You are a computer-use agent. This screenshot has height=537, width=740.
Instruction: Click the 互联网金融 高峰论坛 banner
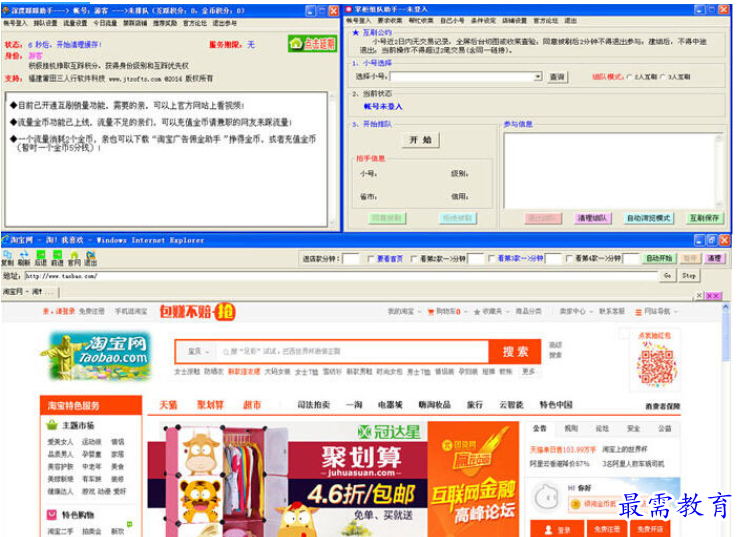pos(473,479)
